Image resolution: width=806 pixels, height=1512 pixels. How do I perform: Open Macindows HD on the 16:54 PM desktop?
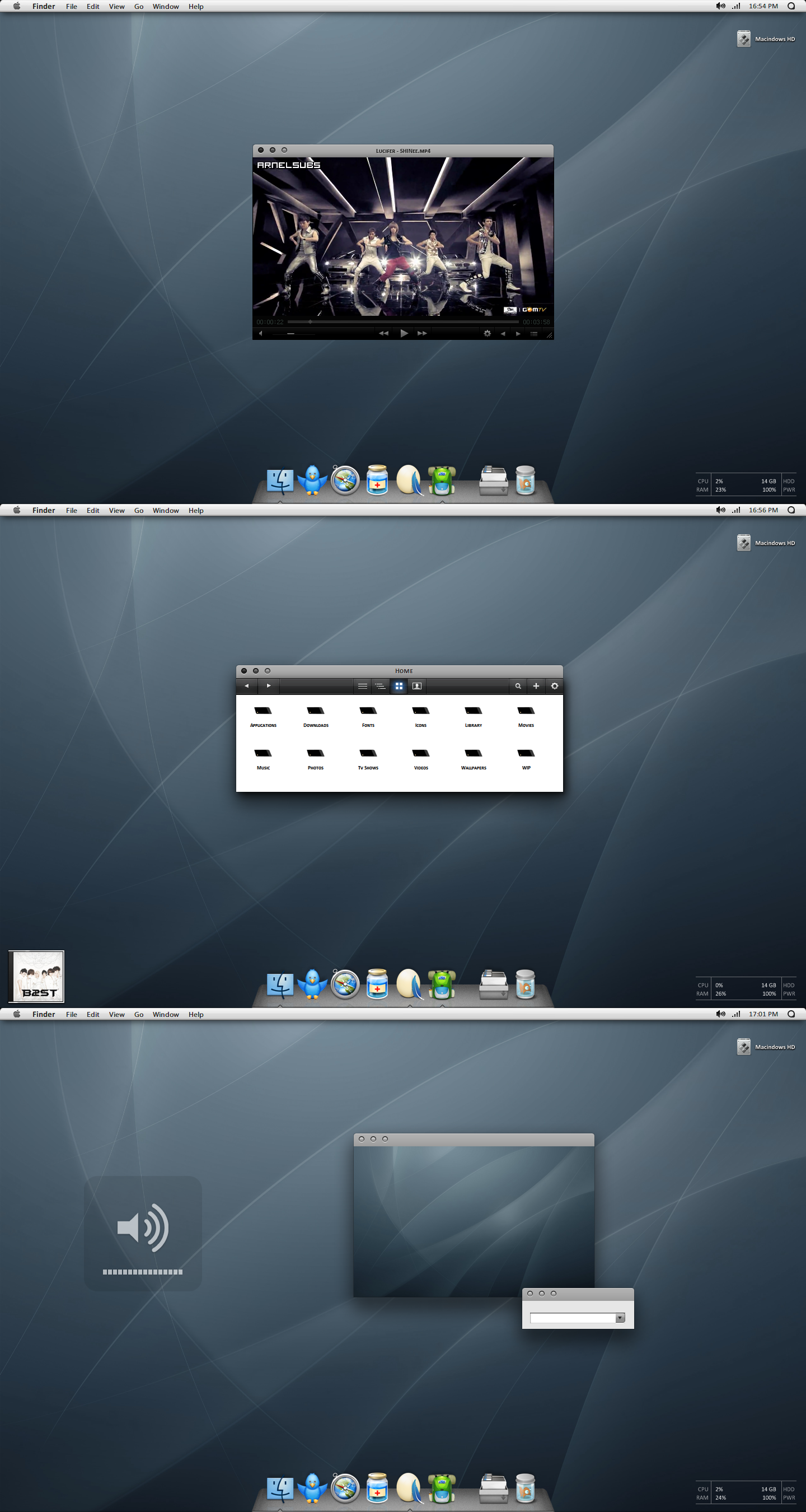pyautogui.click(x=766, y=39)
